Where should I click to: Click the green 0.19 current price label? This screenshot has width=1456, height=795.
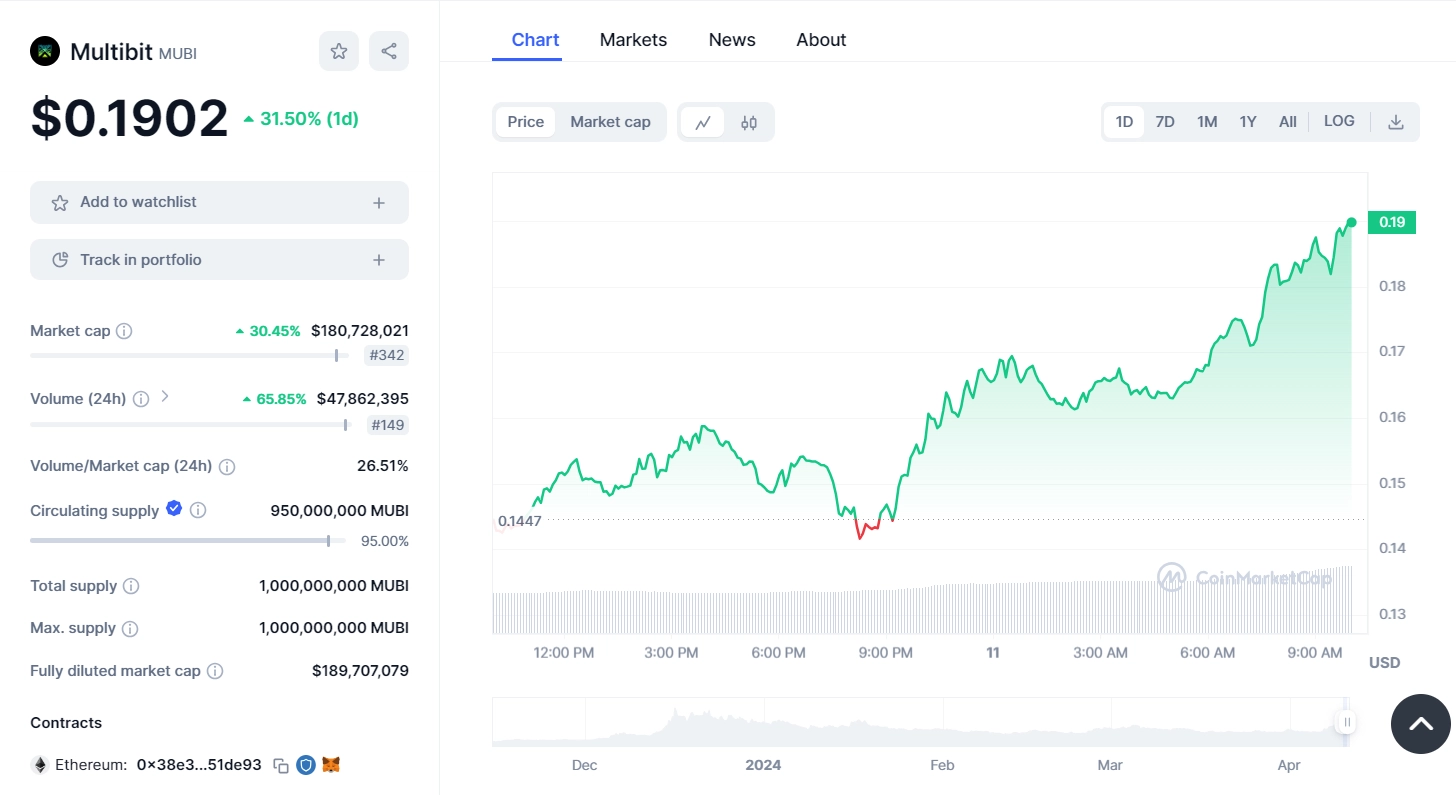(1392, 222)
